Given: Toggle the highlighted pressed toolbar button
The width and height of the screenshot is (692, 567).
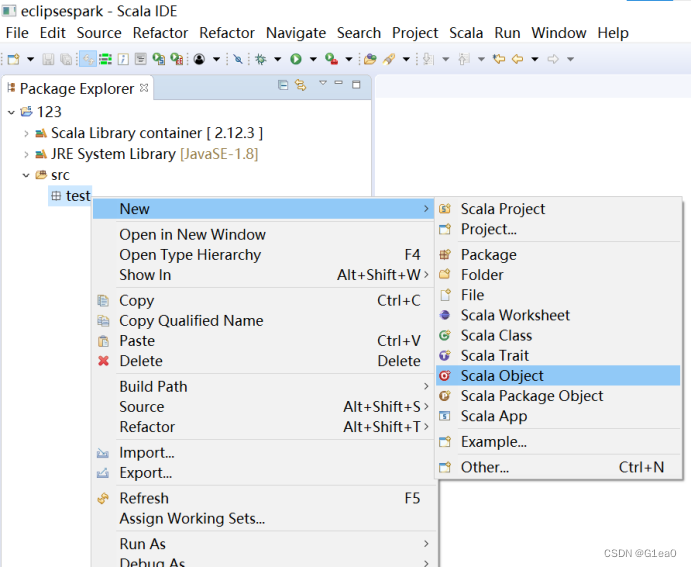Looking at the screenshot, I should tap(88, 59).
